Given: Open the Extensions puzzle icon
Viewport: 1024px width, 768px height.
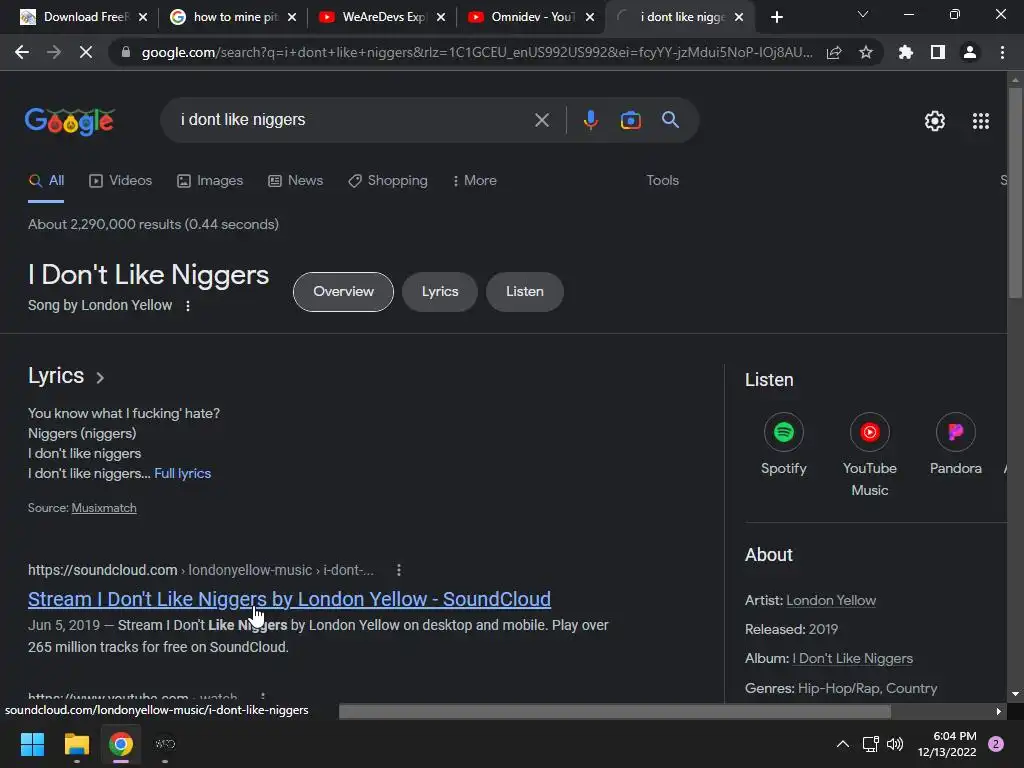Looking at the screenshot, I should pyautogui.click(x=906, y=52).
